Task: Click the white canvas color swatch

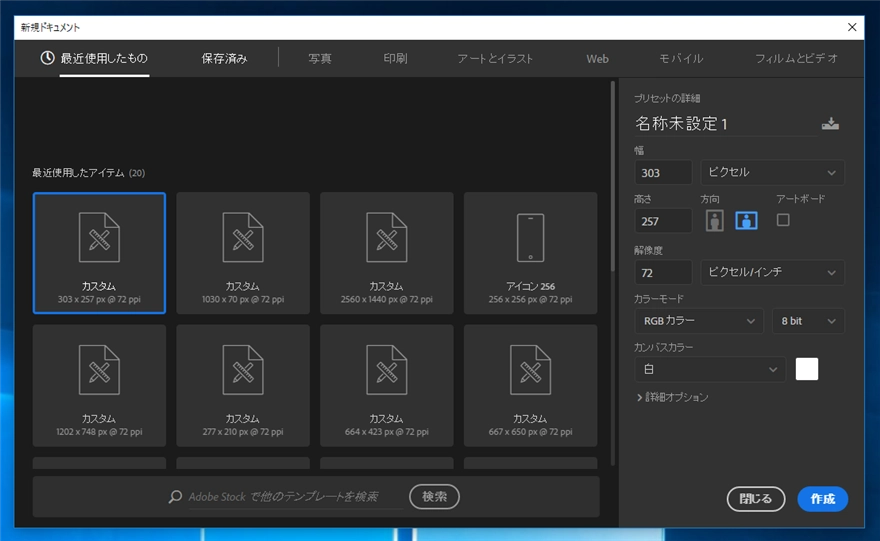Action: [806, 369]
